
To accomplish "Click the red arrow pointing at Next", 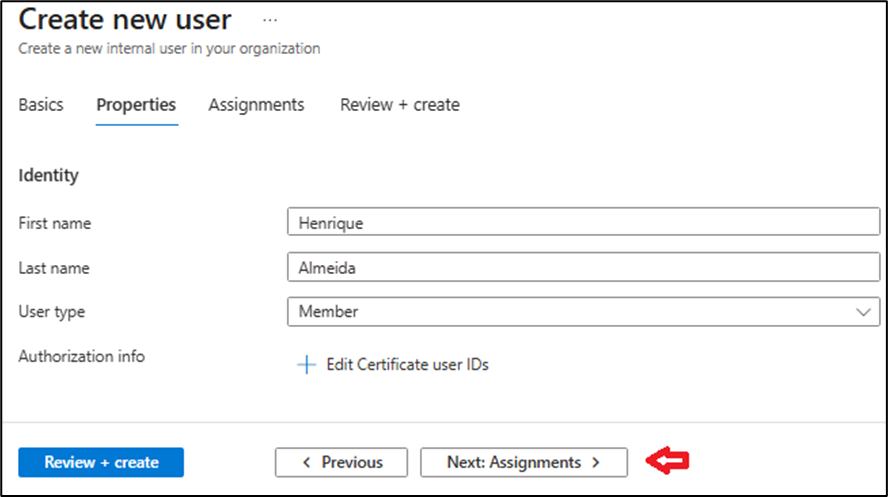I will (668, 461).
